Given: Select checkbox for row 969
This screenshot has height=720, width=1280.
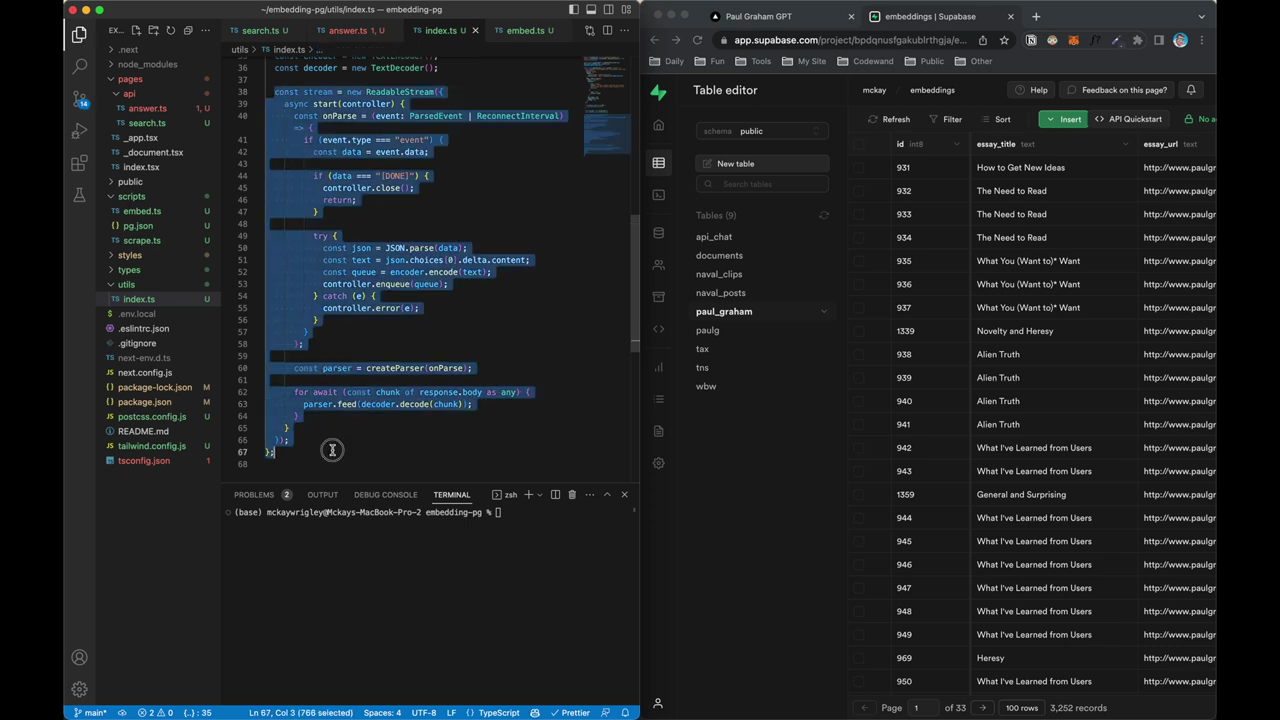Looking at the screenshot, I should tap(859, 658).
